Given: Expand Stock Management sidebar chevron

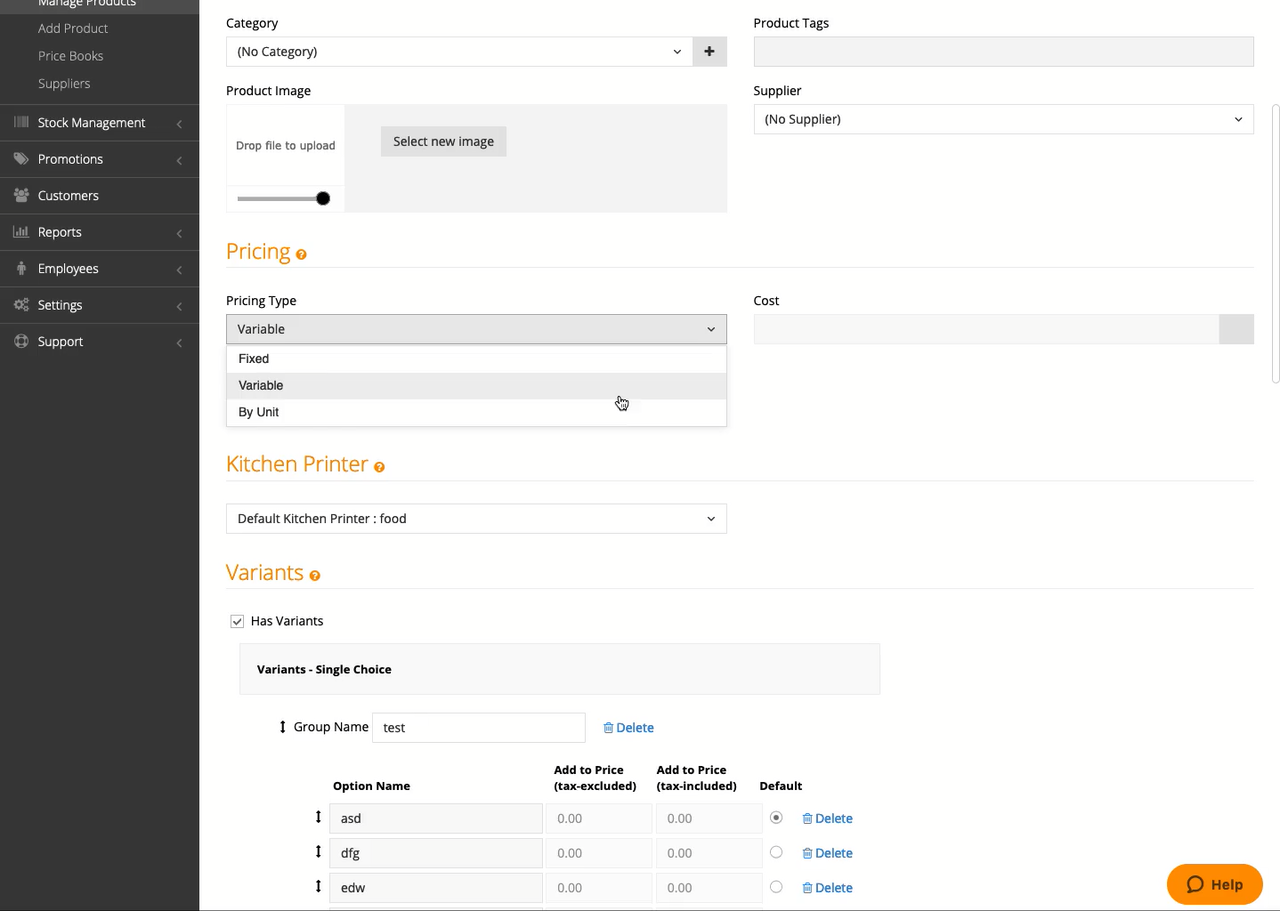Looking at the screenshot, I should tap(179, 123).
